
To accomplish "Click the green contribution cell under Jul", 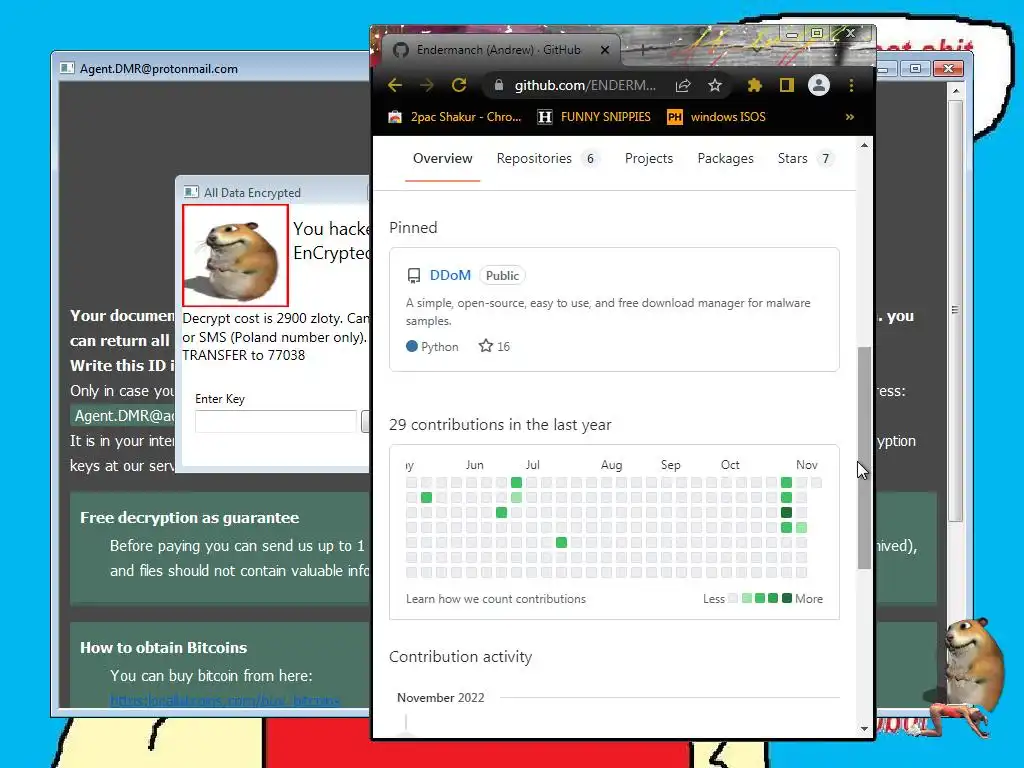I will click(x=516, y=483).
